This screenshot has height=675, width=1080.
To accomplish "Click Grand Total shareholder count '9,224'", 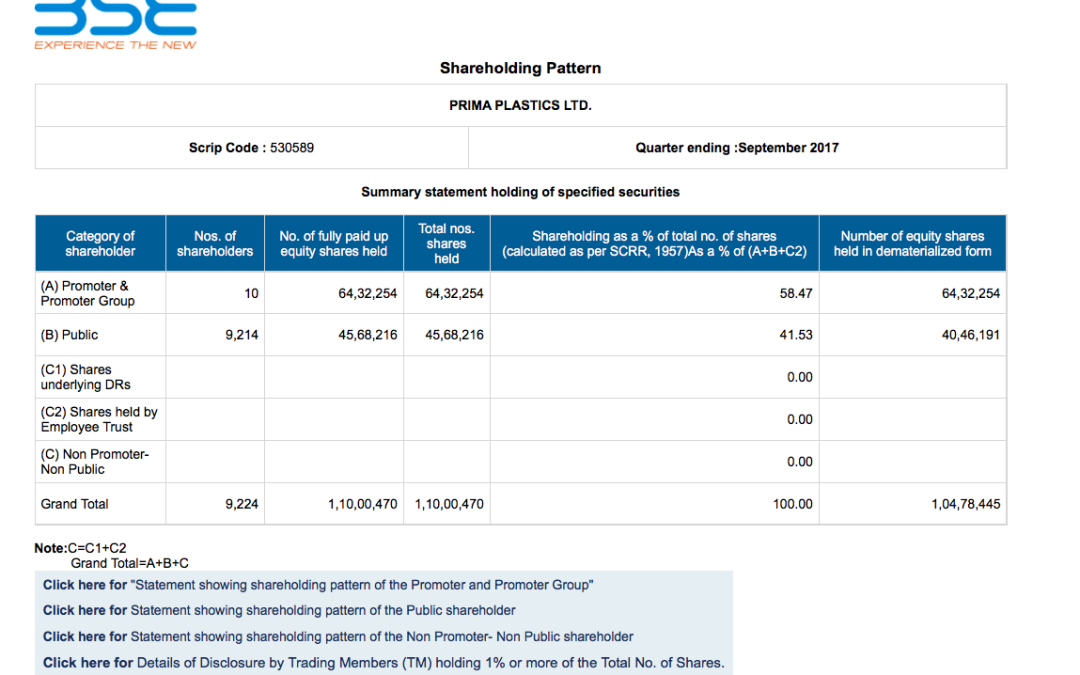I will [242, 504].
